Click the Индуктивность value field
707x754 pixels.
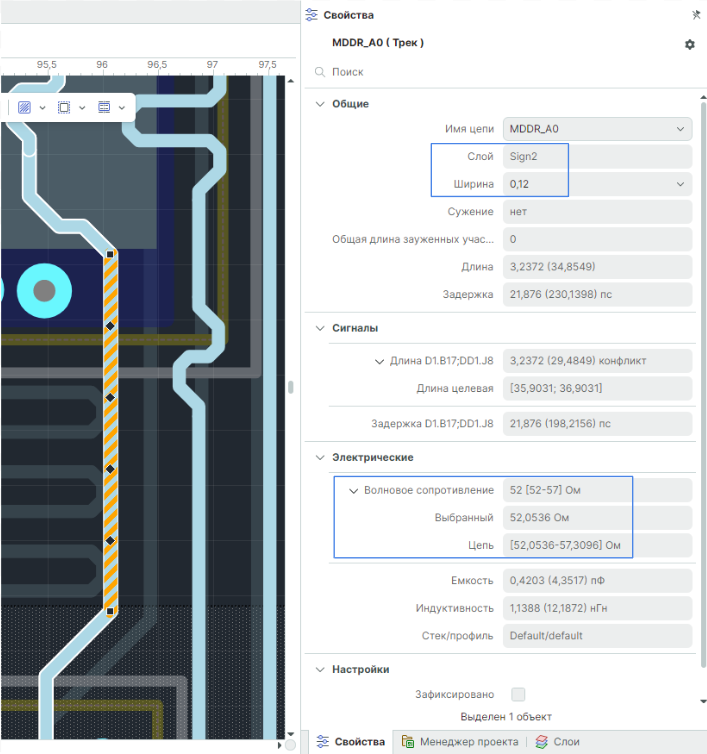tap(598, 608)
